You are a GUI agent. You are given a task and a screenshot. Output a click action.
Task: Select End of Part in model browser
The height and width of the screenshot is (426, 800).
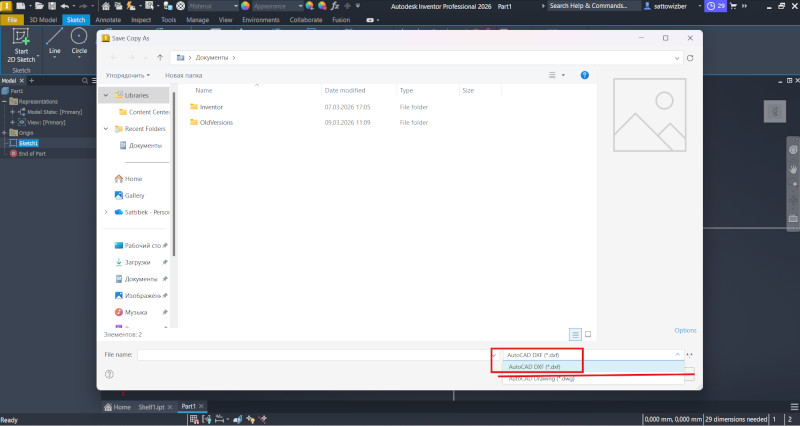[x=32, y=154]
